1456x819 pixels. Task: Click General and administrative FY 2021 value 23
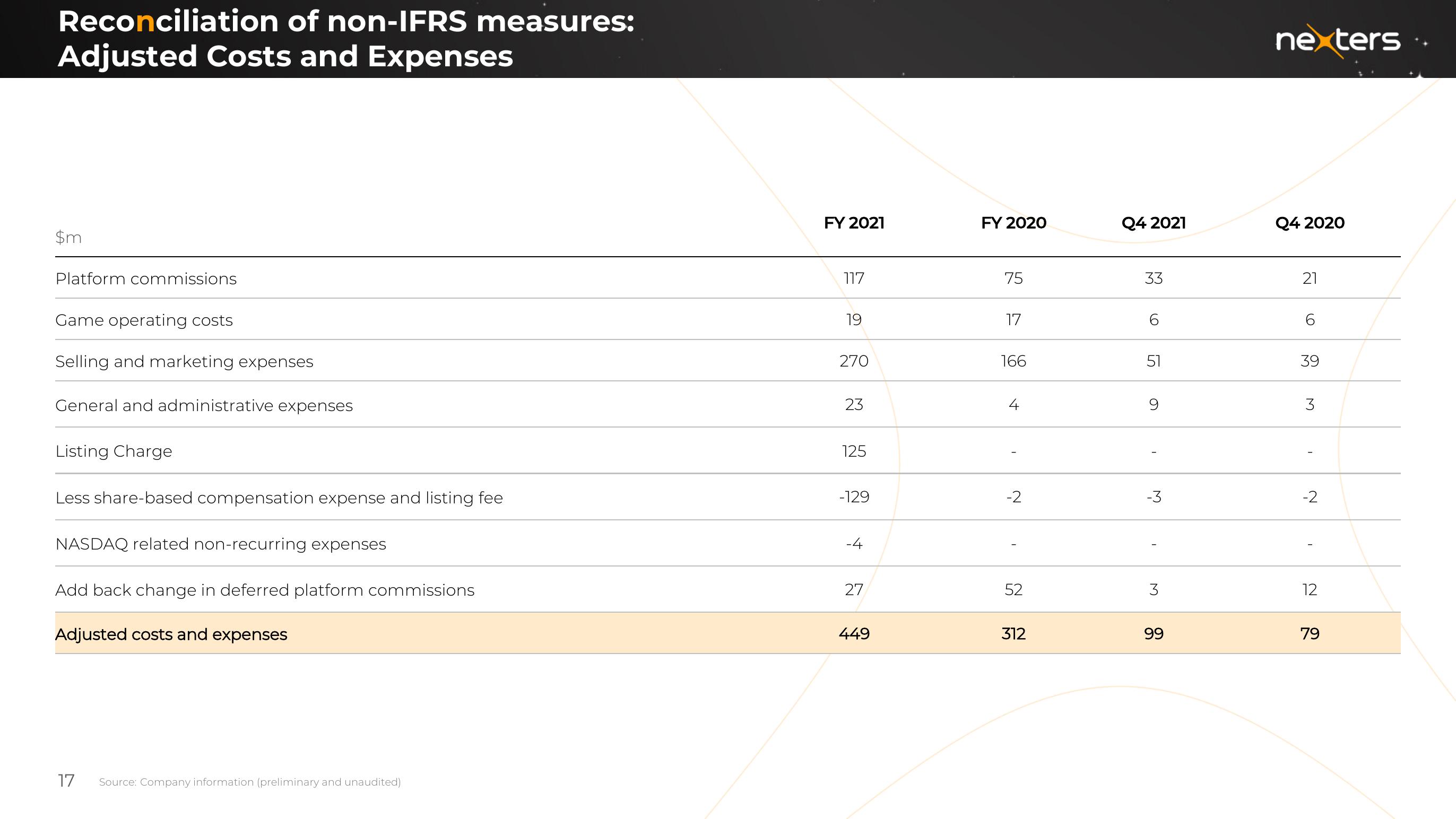click(854, 404)
